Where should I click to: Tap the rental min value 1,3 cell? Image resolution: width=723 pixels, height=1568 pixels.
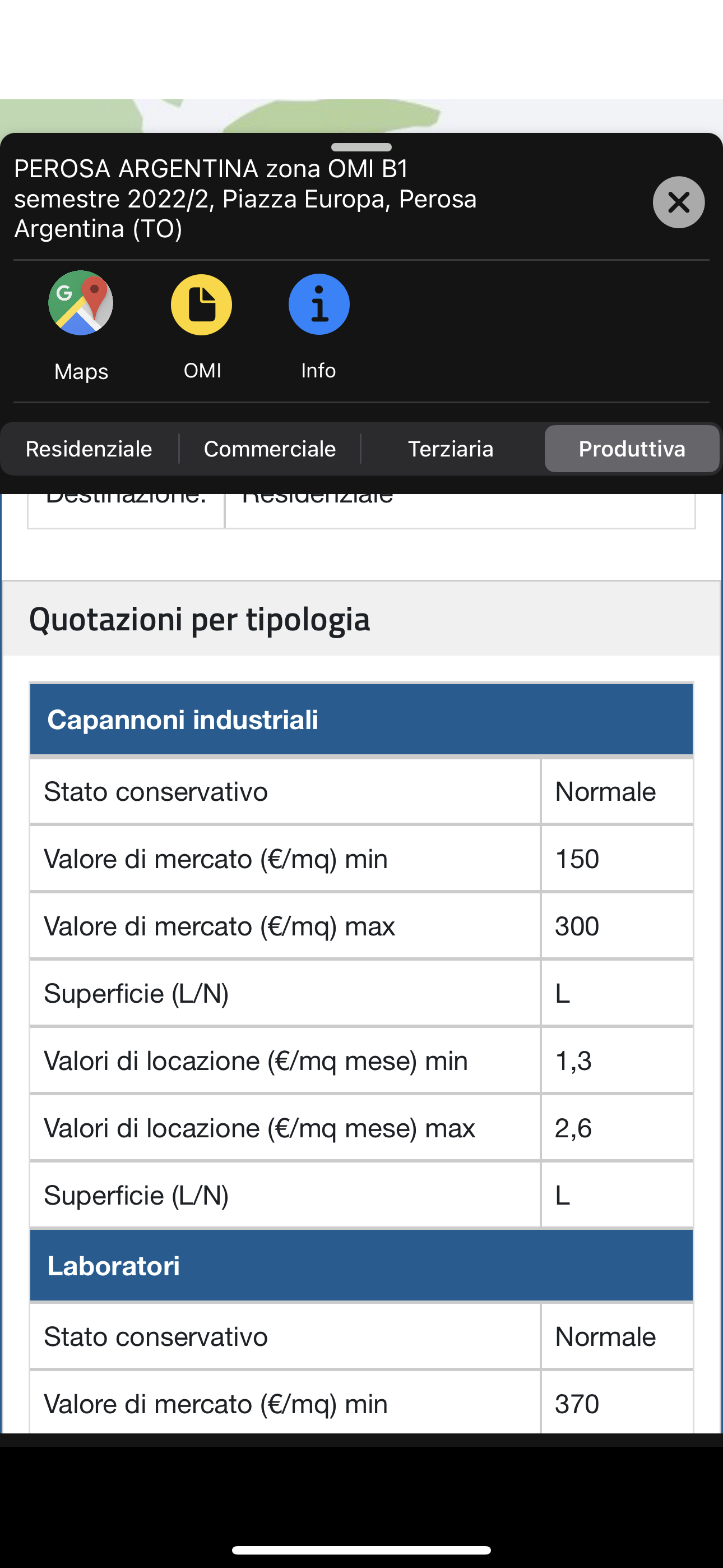(x=617, y=1060)
